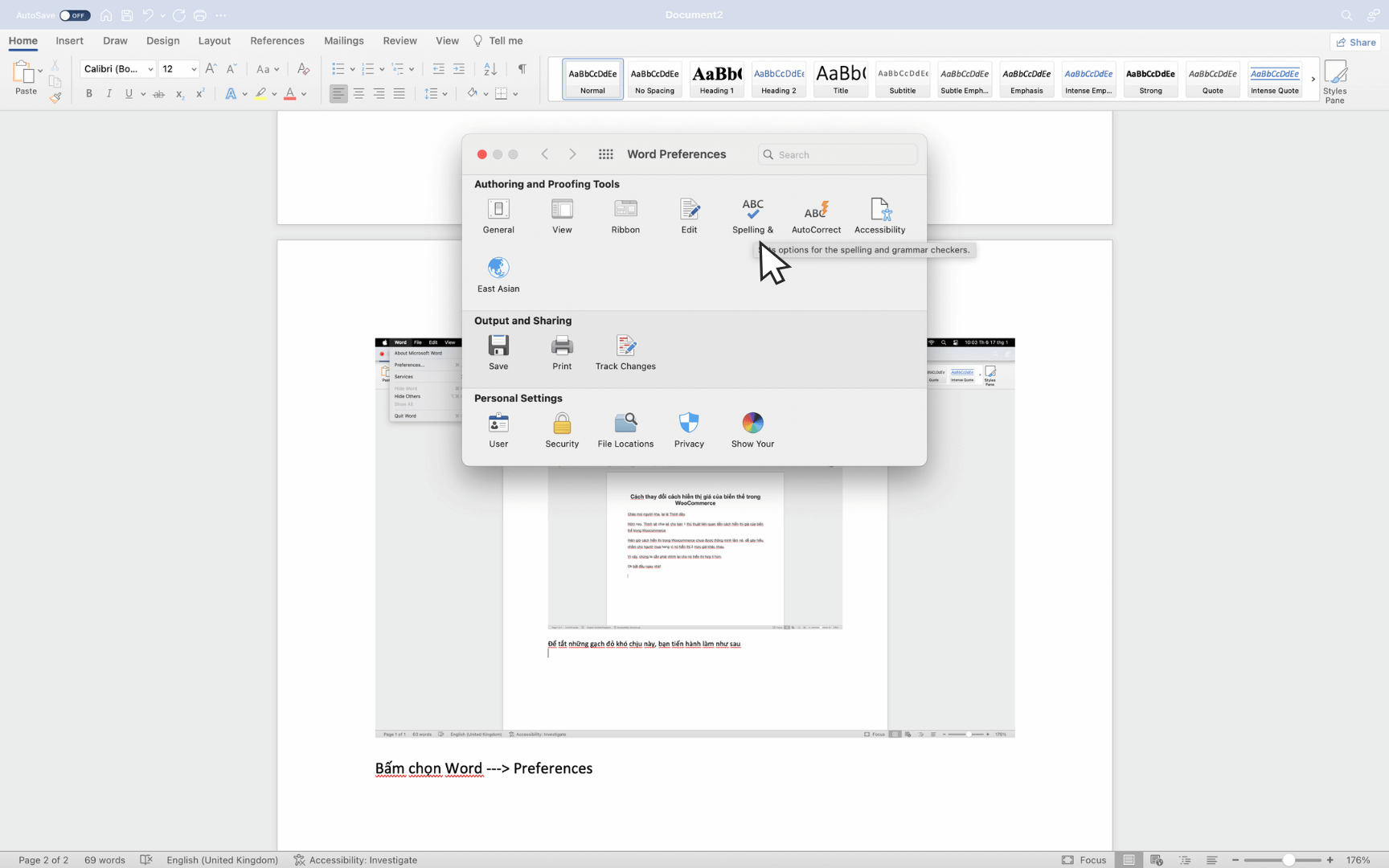Apply Heading 1 style
This screenshot has height=868, width=1389.
[717, 80]
